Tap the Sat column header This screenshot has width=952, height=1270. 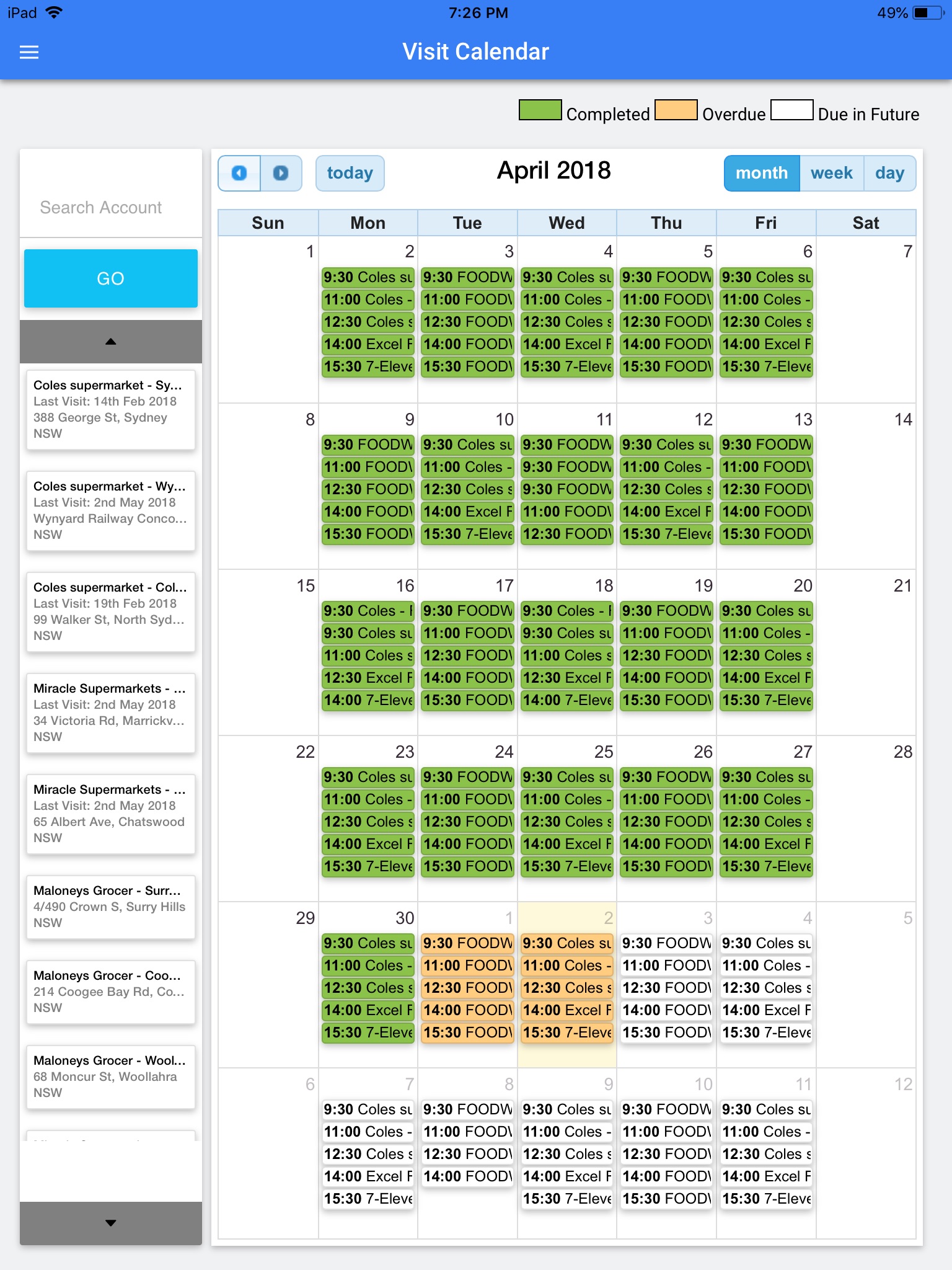tap(866, 223)
